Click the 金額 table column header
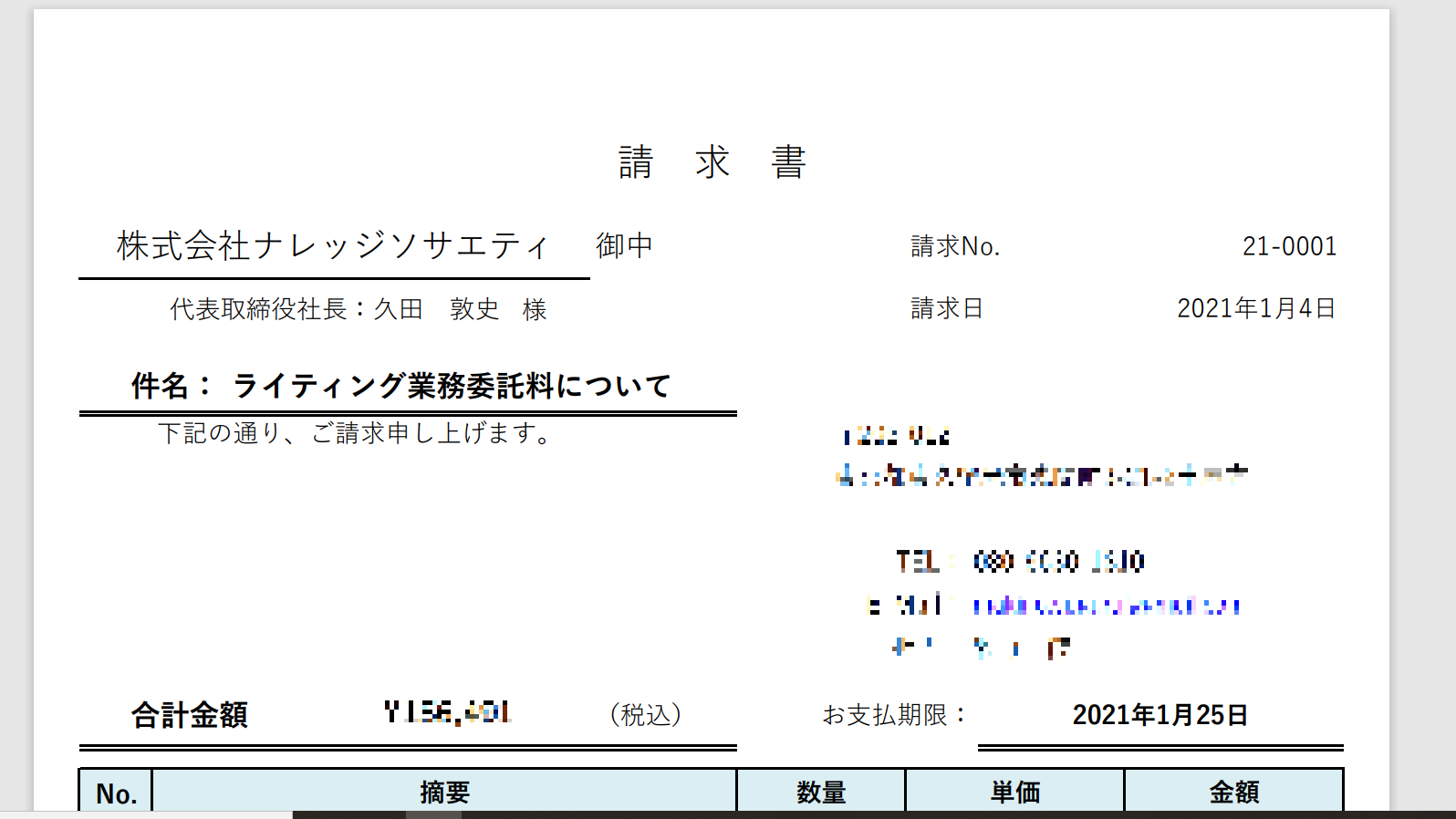Image resolution: width=1456 pixels, height=819 pixels. coord(1233,792)
